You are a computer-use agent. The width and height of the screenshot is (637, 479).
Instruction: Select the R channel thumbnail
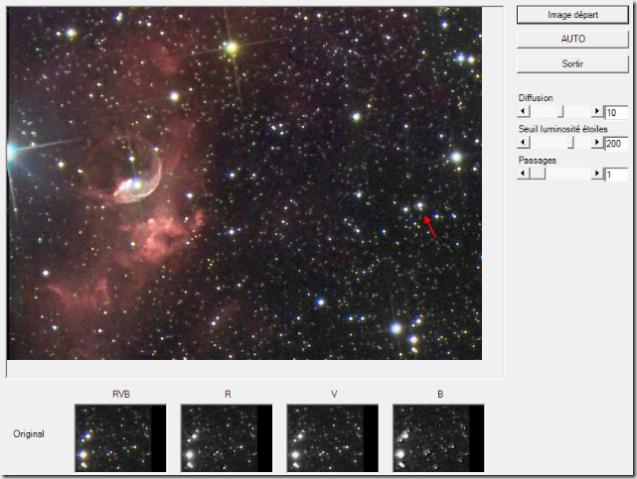[227, 438]
